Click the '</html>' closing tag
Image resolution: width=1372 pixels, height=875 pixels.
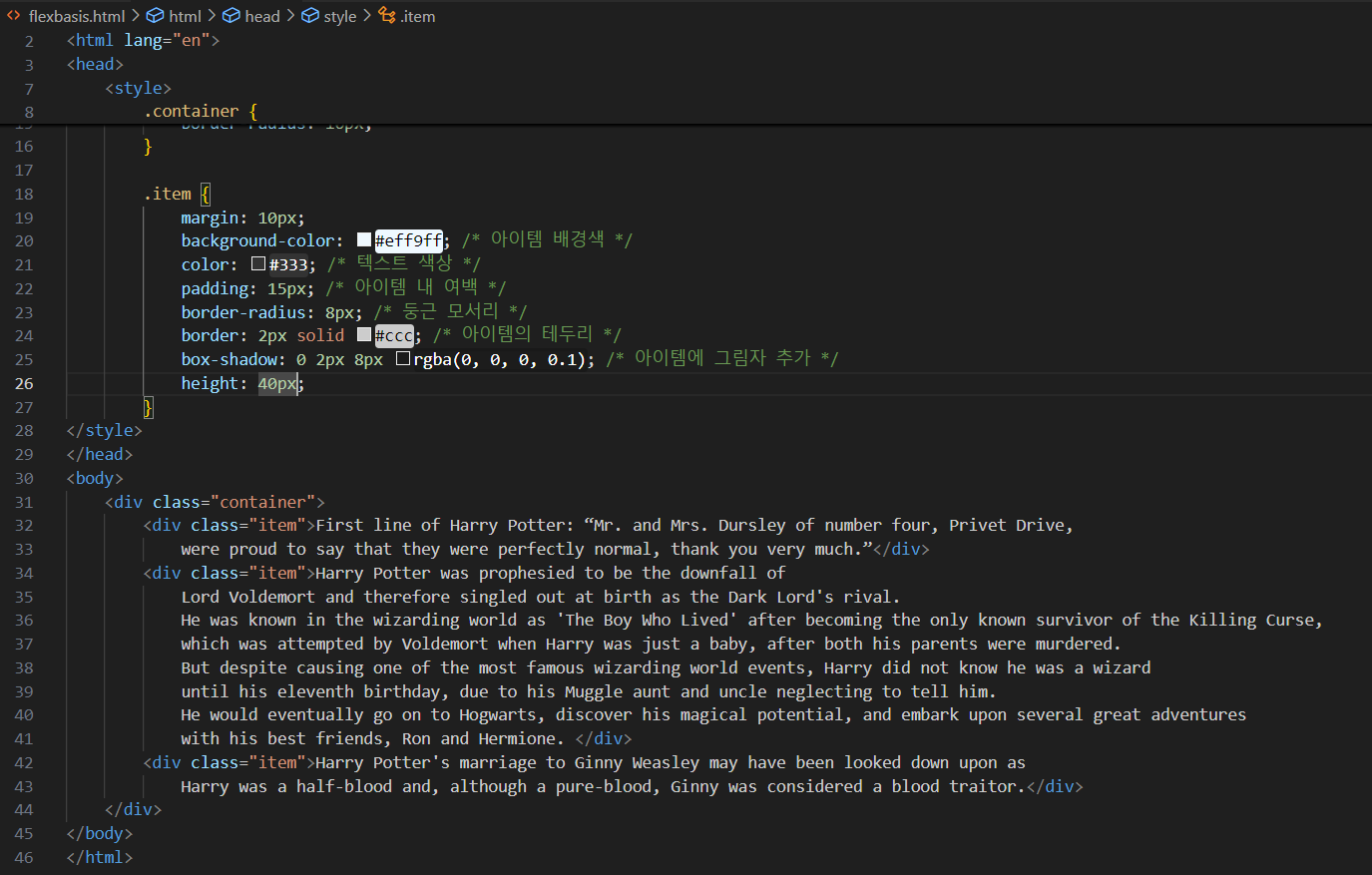(x=100, y=858)
